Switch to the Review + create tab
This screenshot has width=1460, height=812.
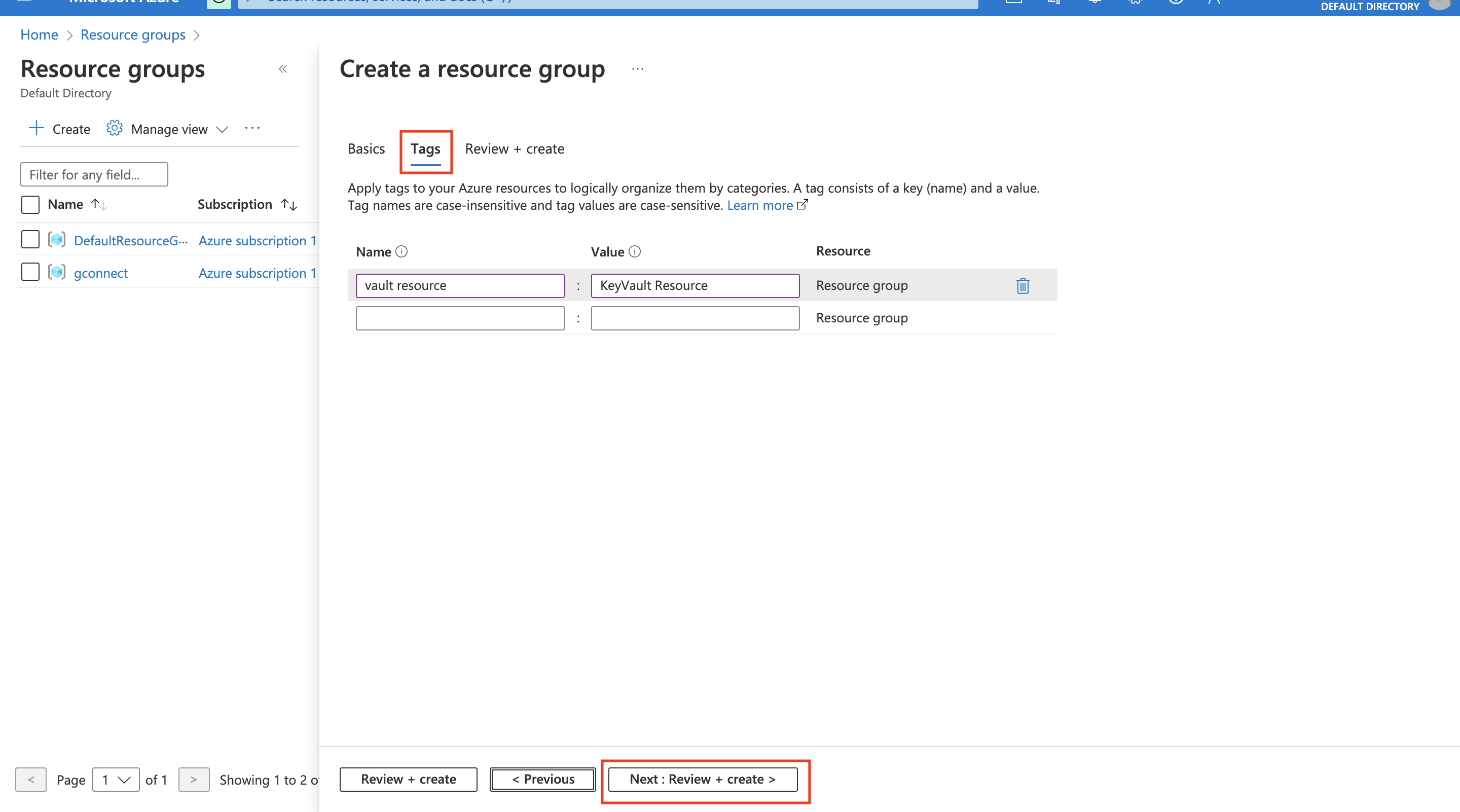(x=514, y=149)
